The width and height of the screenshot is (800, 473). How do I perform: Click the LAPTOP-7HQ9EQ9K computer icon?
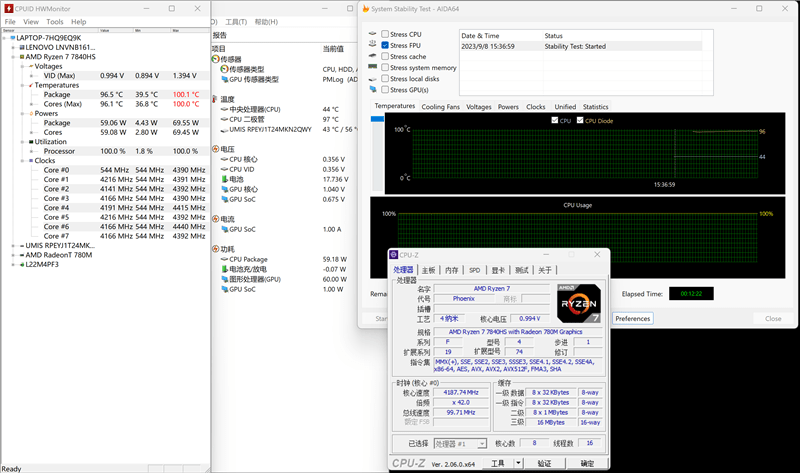13,38
